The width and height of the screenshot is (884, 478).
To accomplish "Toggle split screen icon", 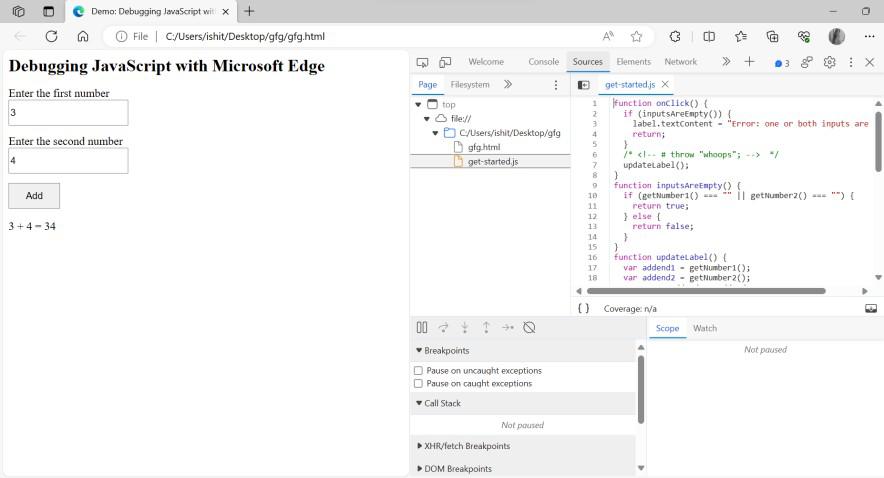I will coord(709,37).
